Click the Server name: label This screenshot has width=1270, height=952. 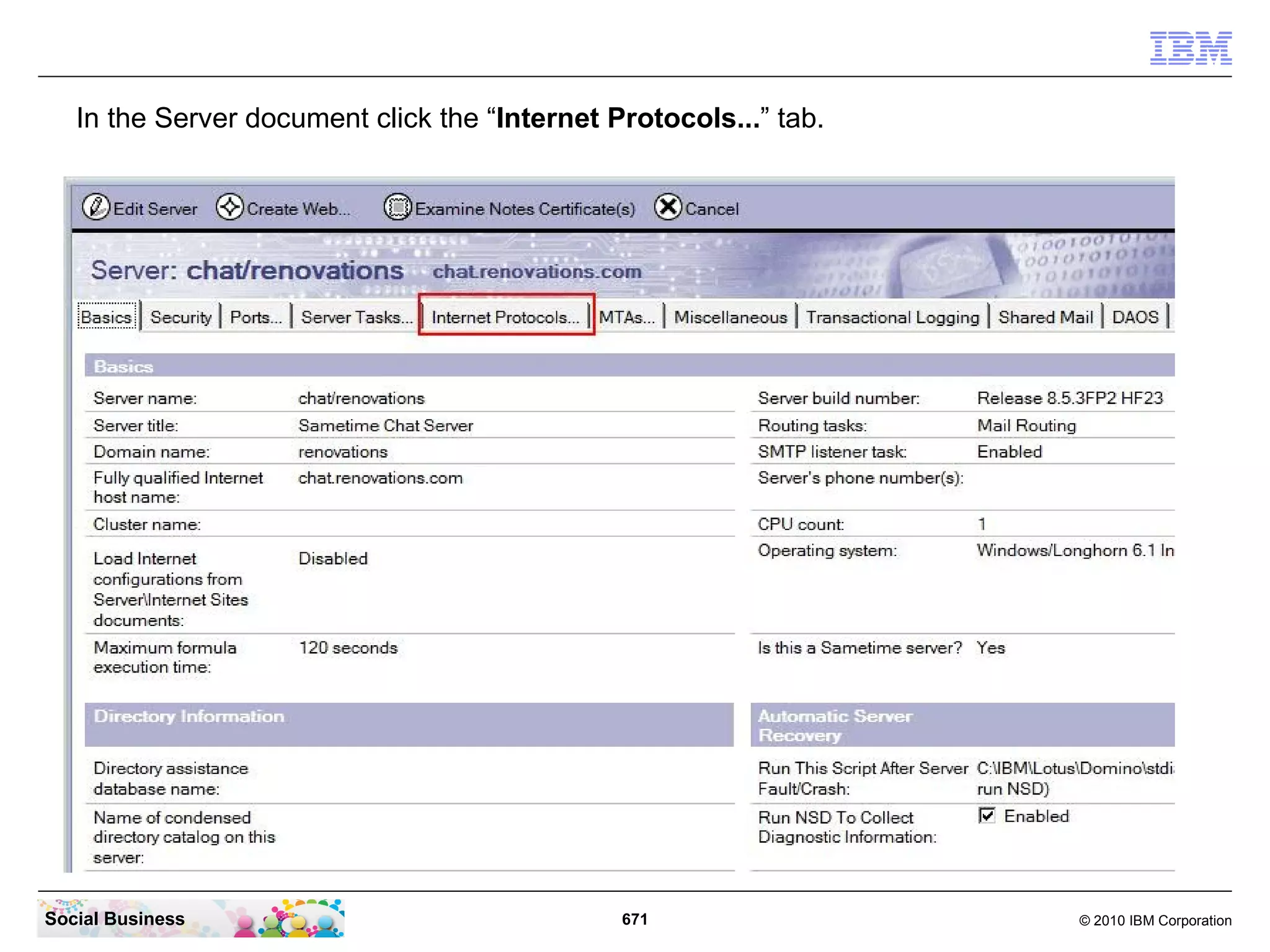click(x=145, y=399)
